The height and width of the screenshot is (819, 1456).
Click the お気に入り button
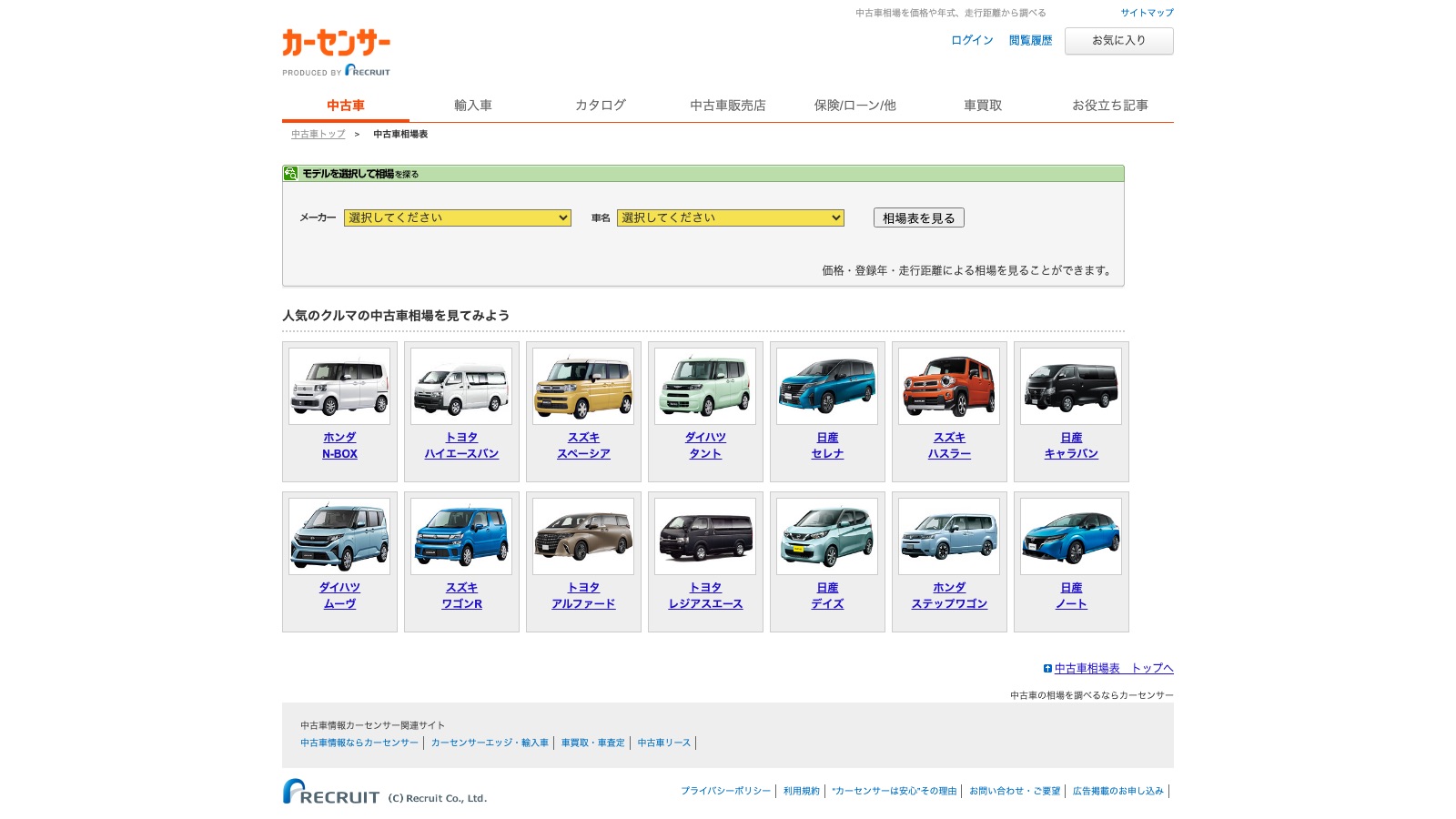1119,41
